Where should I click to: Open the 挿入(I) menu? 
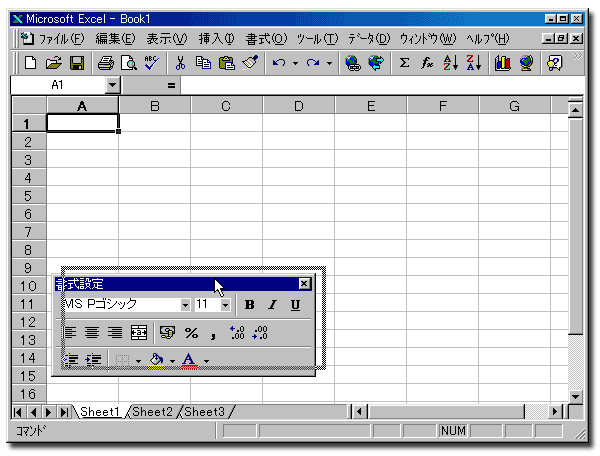[216, 39]
